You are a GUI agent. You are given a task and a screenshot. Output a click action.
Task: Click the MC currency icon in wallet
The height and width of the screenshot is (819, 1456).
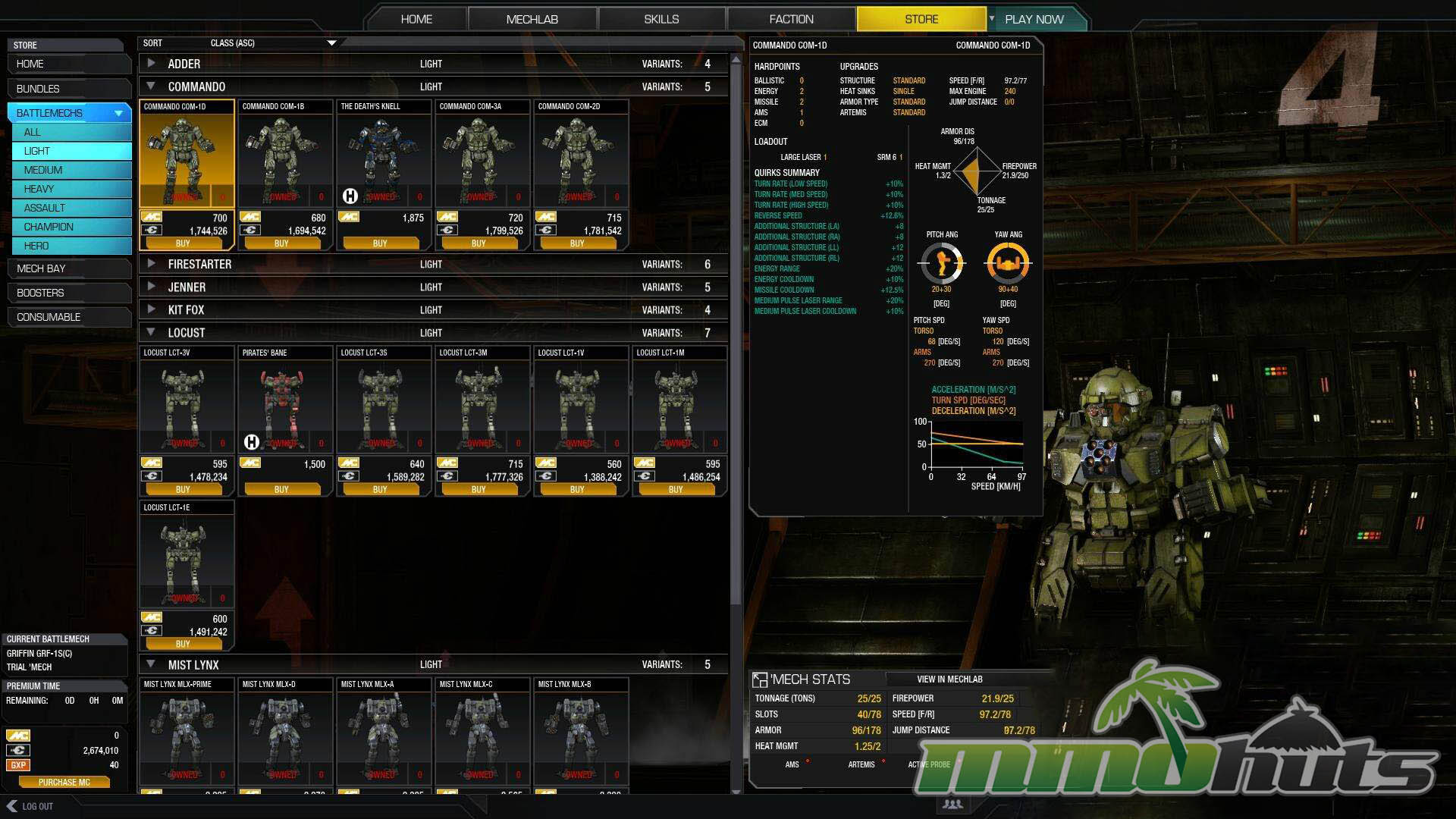[18, 736]
